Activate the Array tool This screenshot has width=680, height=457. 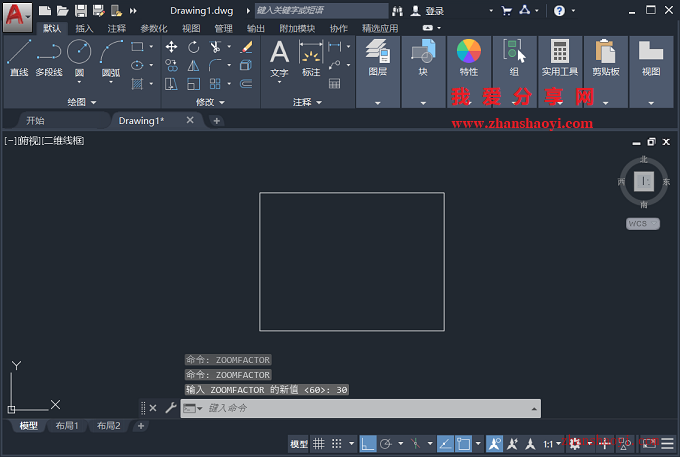pyautogui.click(x=215, y=84)
